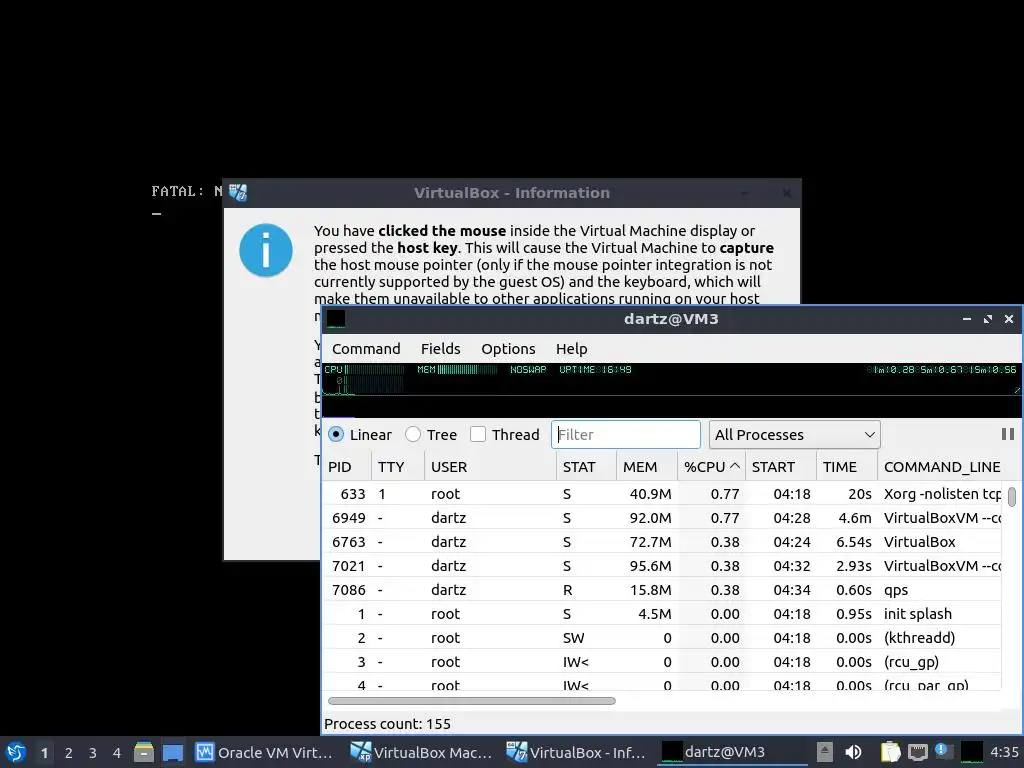
Task: Click the blue info icon in dialog
Action: tap(266, 250)
